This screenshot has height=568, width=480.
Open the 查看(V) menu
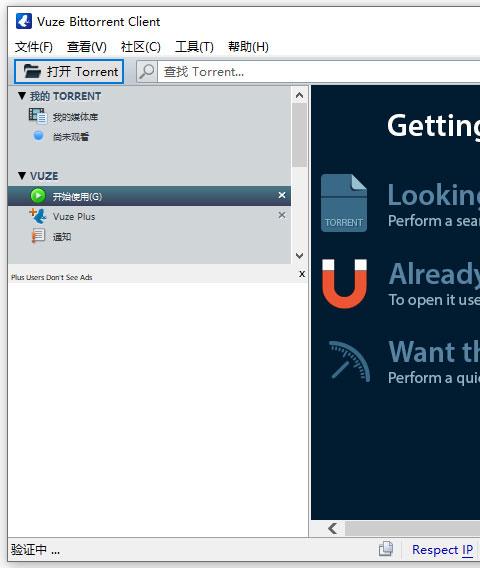point(87,47)
